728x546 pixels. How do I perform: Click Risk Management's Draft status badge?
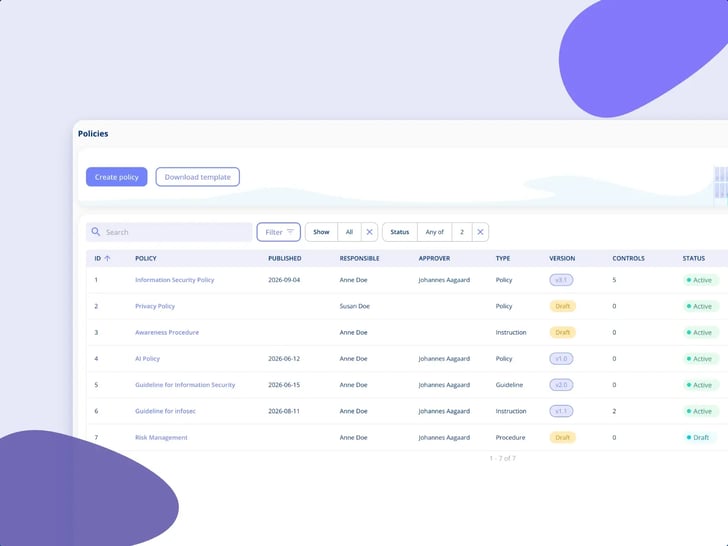(x=699, y=437)
